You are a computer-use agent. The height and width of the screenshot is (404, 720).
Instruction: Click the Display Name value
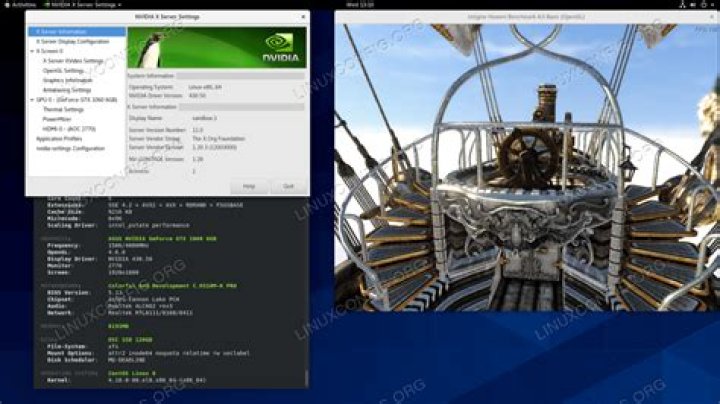tap(205, 118)
